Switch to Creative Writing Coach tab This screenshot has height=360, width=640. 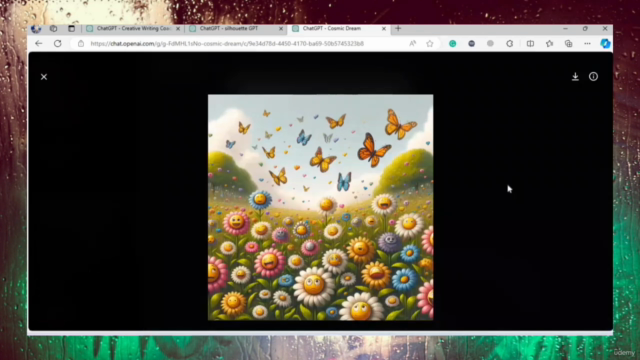coord(133,29)
